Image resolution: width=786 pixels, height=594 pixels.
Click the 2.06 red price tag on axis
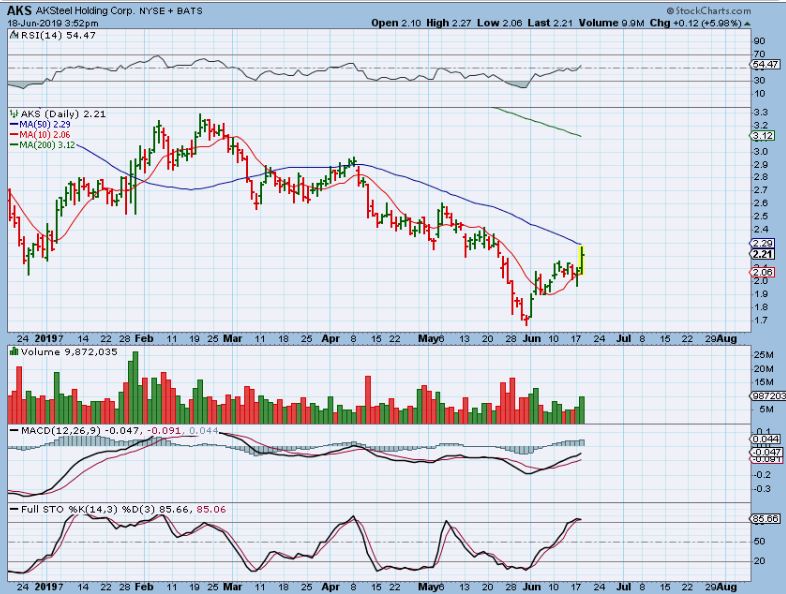pos(763,272)
